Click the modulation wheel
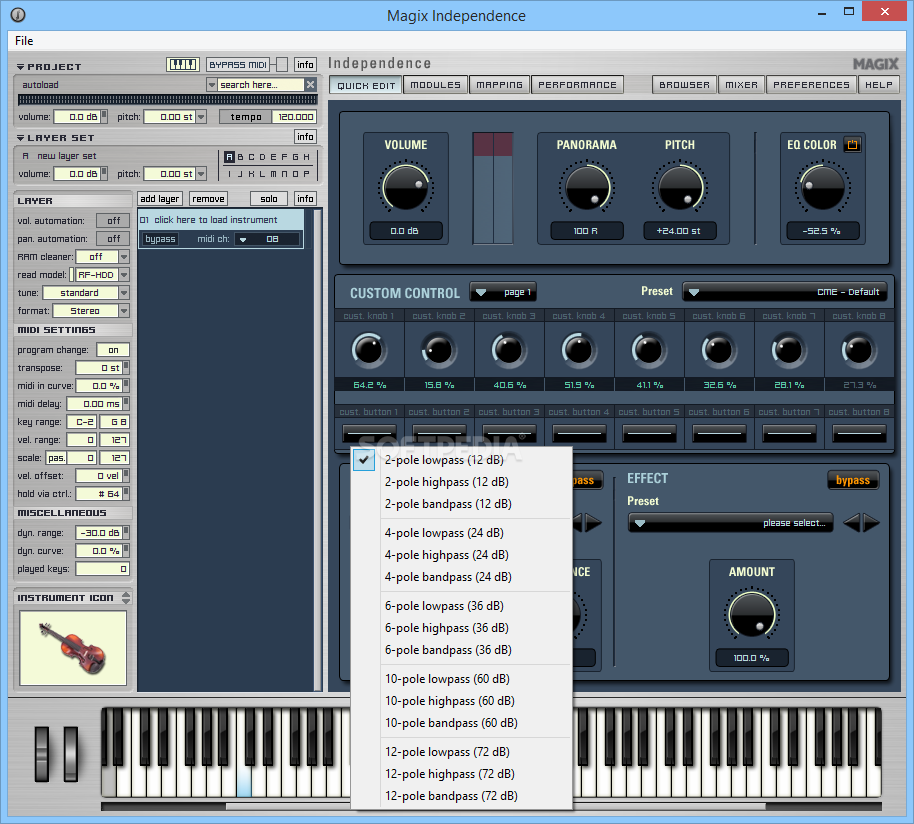This screenshot has width=914, height=824. (x=71, y=753)
